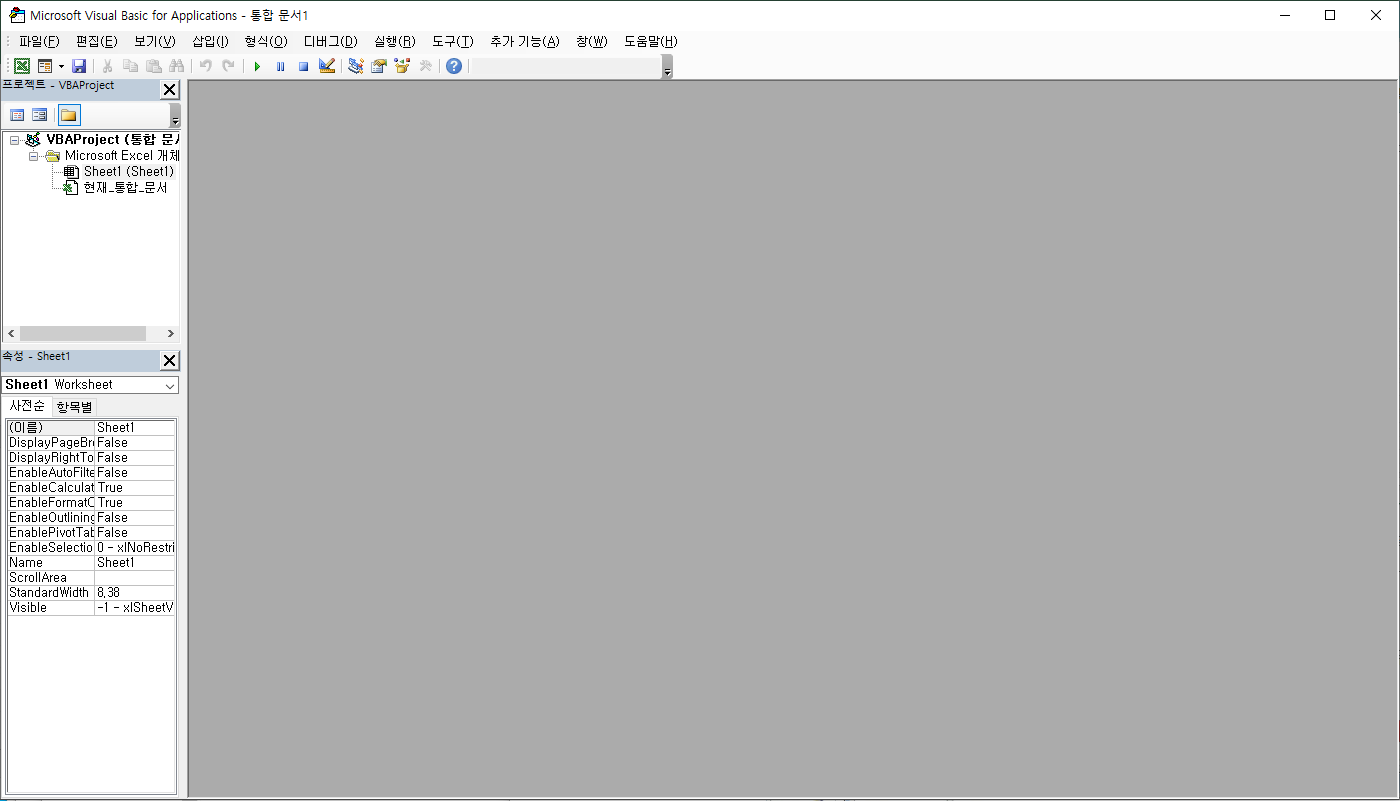Select the VBAProject root node
This screenshot has width=1400, height=801.
tap(112, 140)
